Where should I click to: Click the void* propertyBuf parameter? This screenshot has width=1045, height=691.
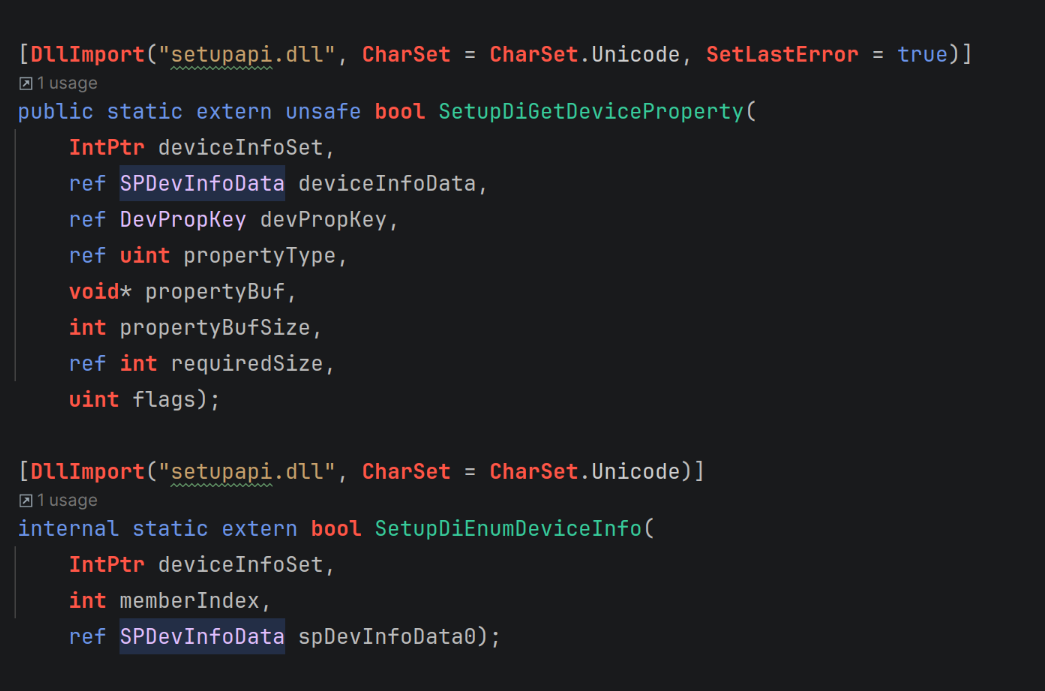[220, 292]
